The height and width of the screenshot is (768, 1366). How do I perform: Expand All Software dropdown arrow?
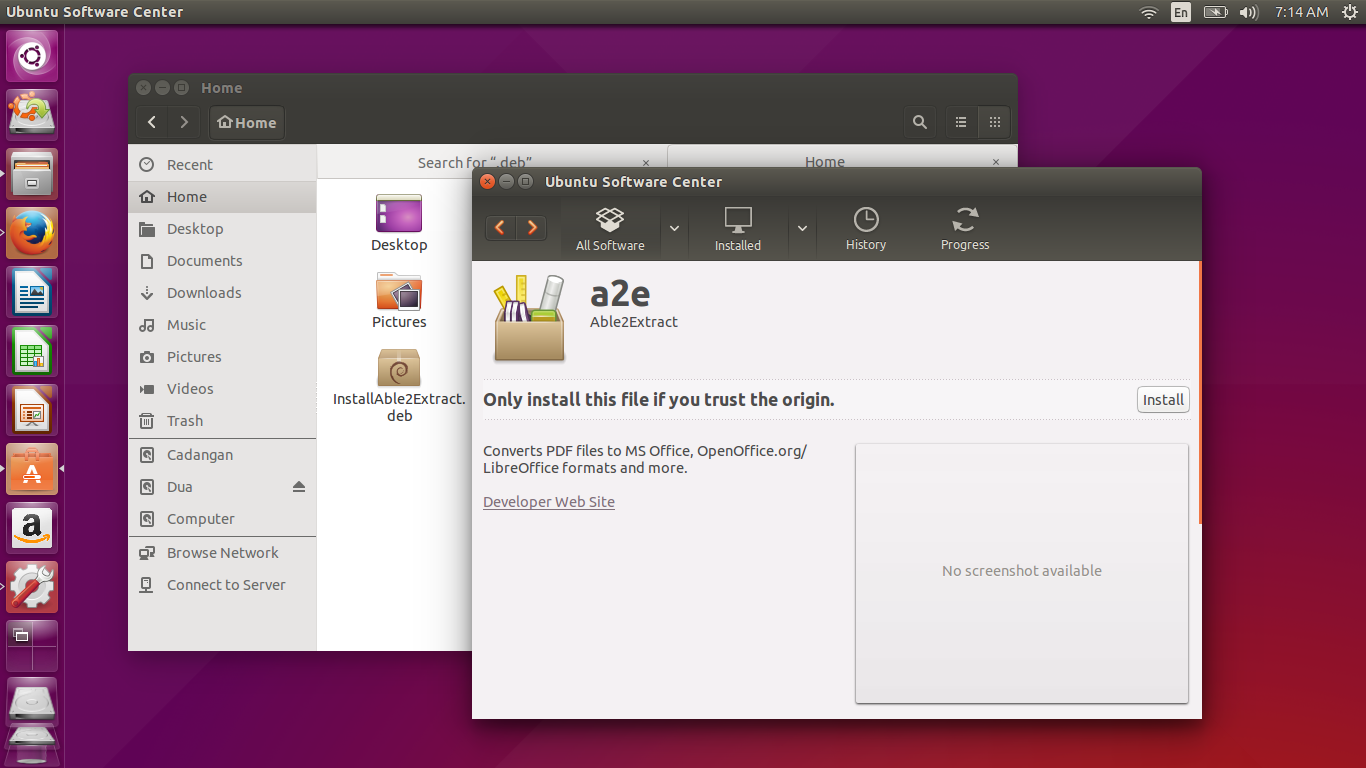coord(674,228)
